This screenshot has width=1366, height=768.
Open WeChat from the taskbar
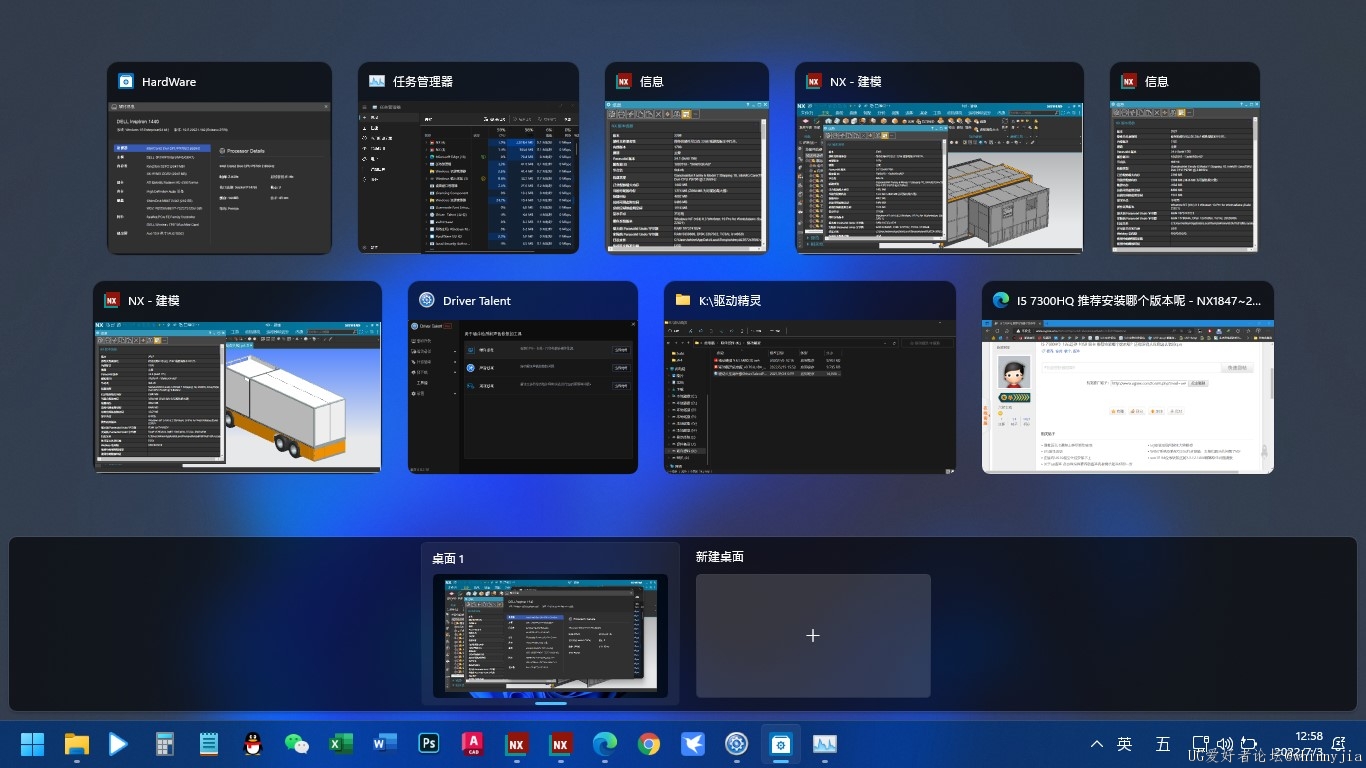297,744
